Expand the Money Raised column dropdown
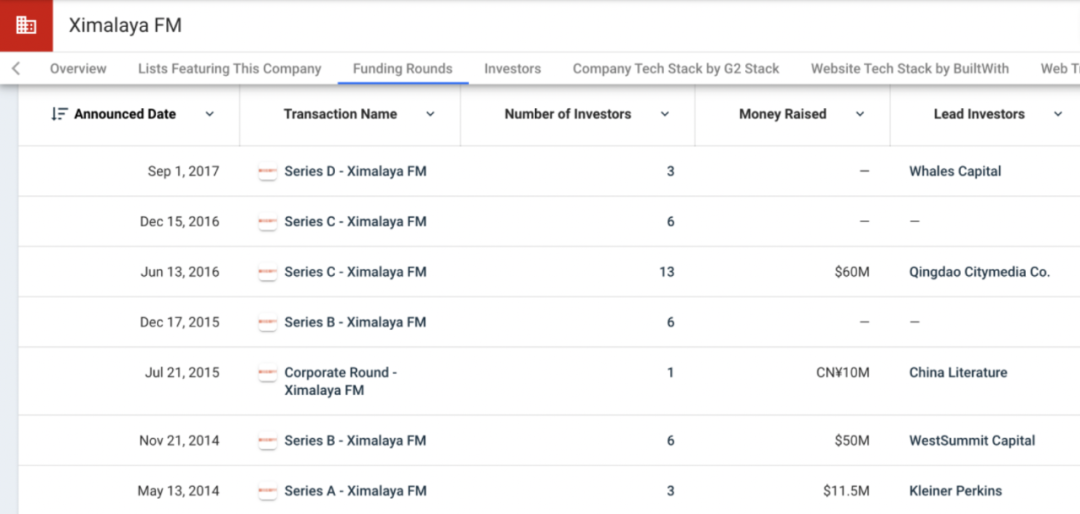 (860, 114)
